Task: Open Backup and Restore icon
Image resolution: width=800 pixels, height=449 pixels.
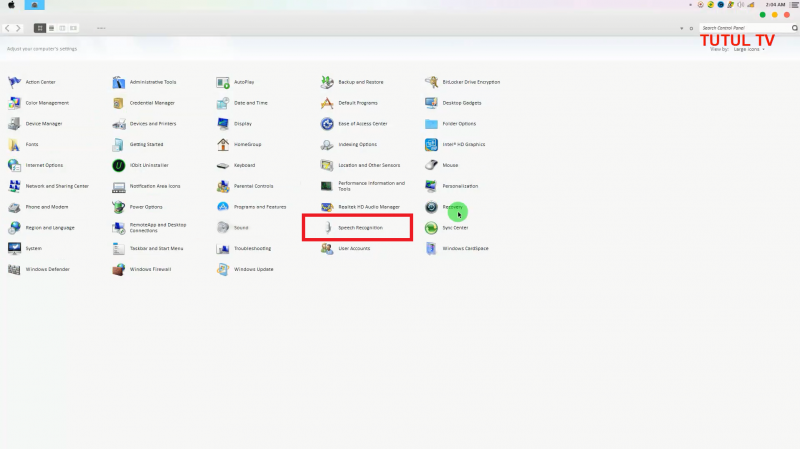Action: click(327, 82)
